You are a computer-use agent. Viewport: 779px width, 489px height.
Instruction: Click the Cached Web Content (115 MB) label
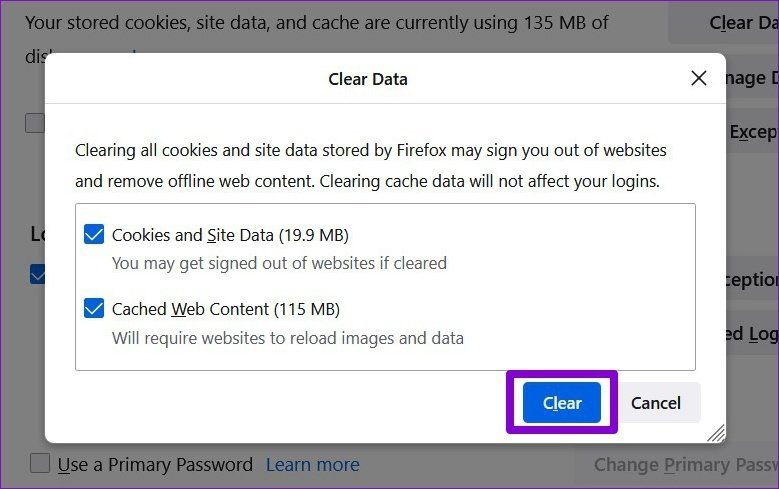coord(226,309)
